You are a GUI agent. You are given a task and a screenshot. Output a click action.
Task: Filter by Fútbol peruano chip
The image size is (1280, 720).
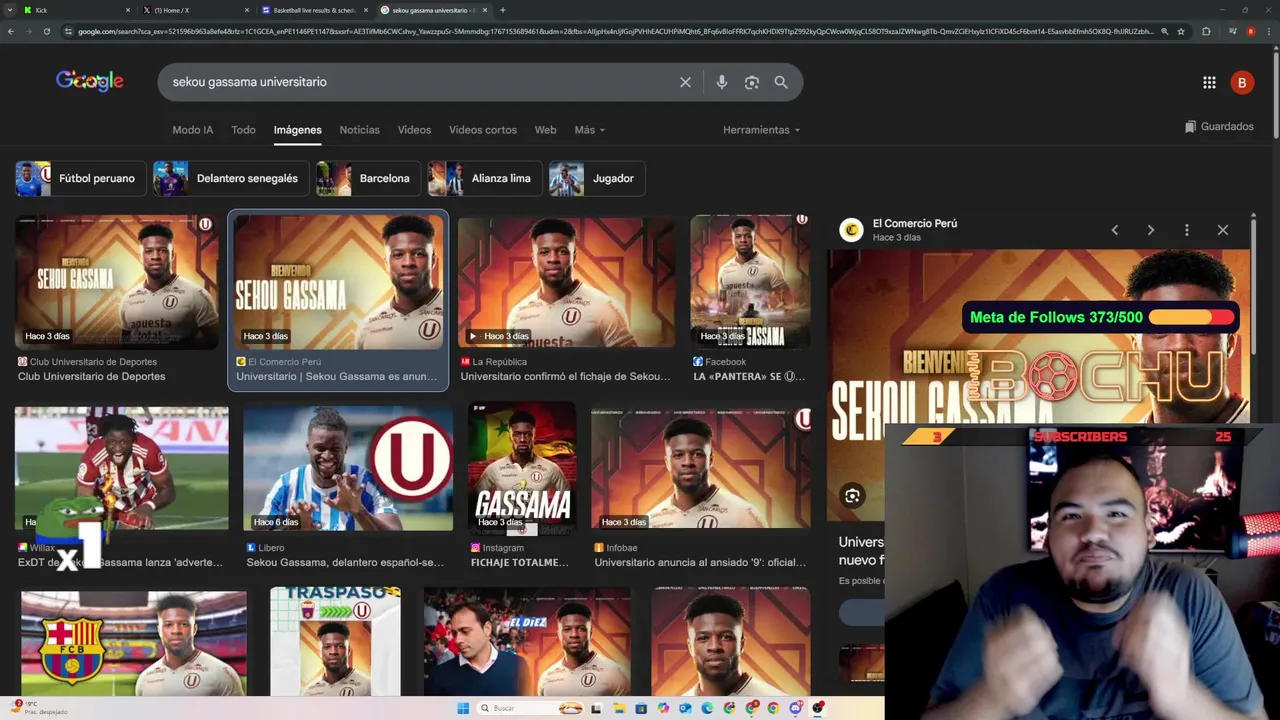point(81,178)
